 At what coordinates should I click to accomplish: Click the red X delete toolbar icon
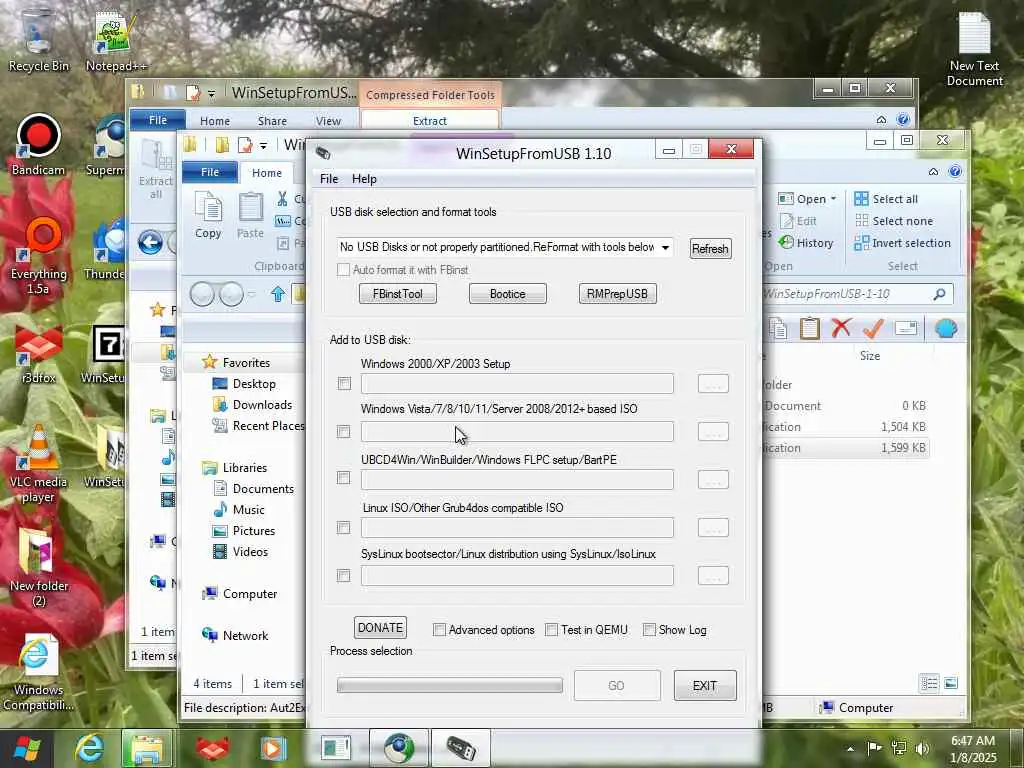pyautogui.click(x=841, y=328)
